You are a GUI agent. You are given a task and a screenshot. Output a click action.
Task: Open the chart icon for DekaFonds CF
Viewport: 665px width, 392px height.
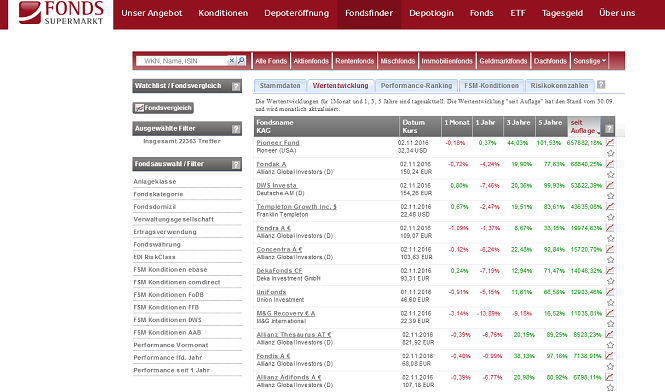[x=610, y=270]
